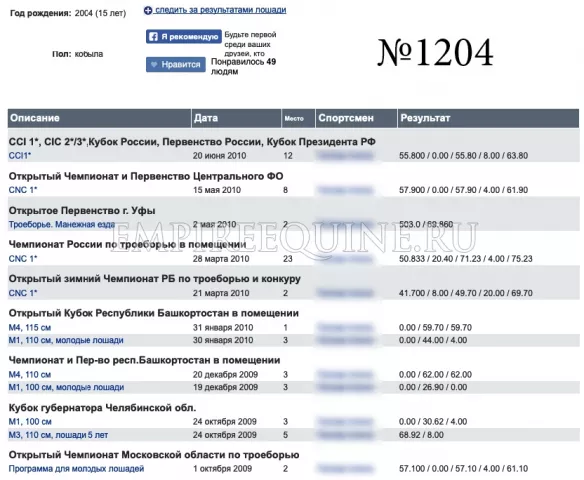Open the CNC 1* link dated 15 мая 2010
Viewport: 584px width, 480px height.
point(23,190)
